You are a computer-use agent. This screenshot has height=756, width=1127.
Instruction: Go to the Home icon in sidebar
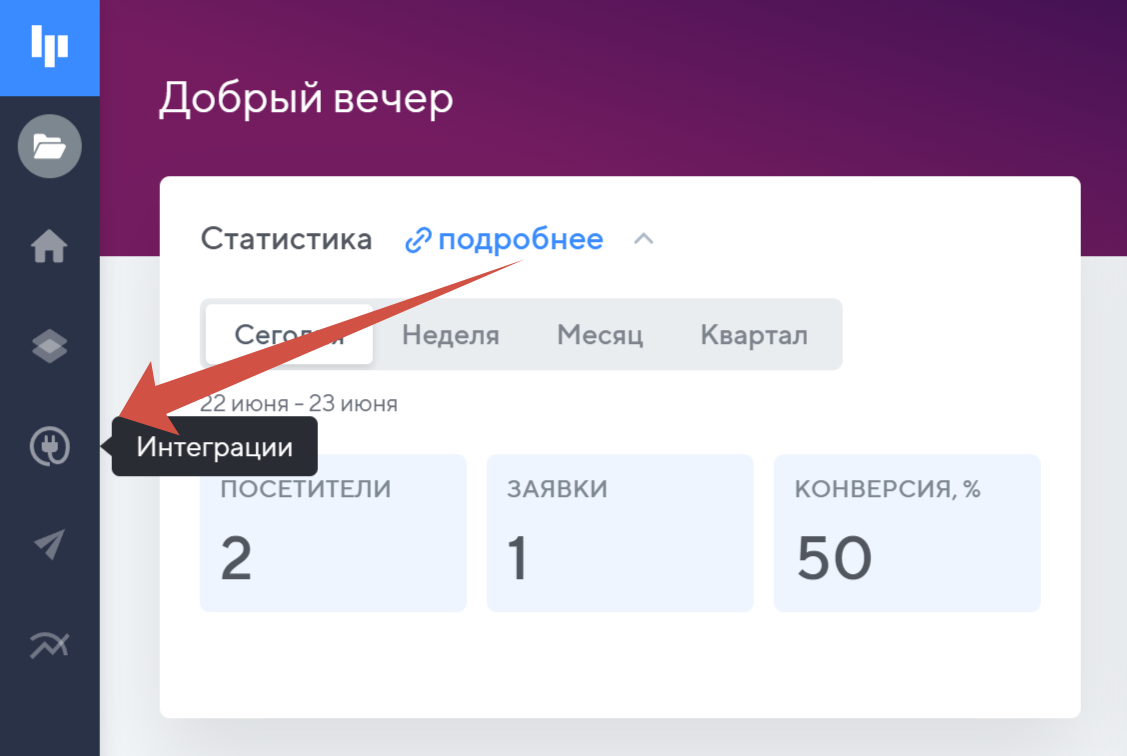(49, 246)
